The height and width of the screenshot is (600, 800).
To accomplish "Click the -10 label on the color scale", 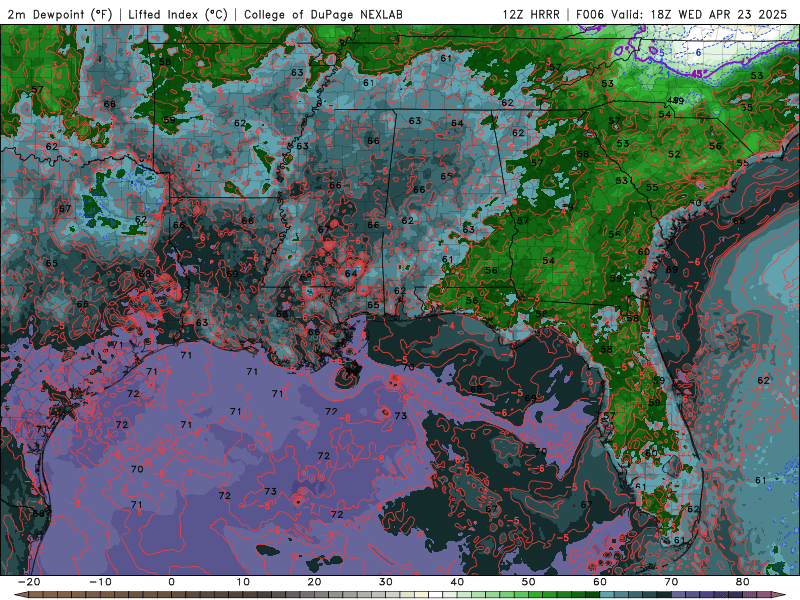I will click(100, 582).
